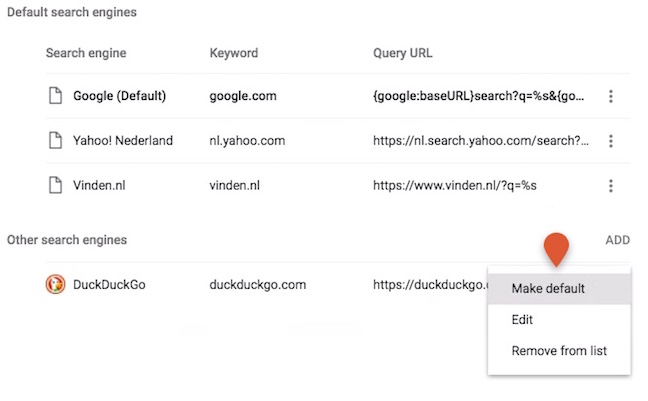648x401 pixels.
Task: Click ADD to add a search engine
Action: (617, 240)
